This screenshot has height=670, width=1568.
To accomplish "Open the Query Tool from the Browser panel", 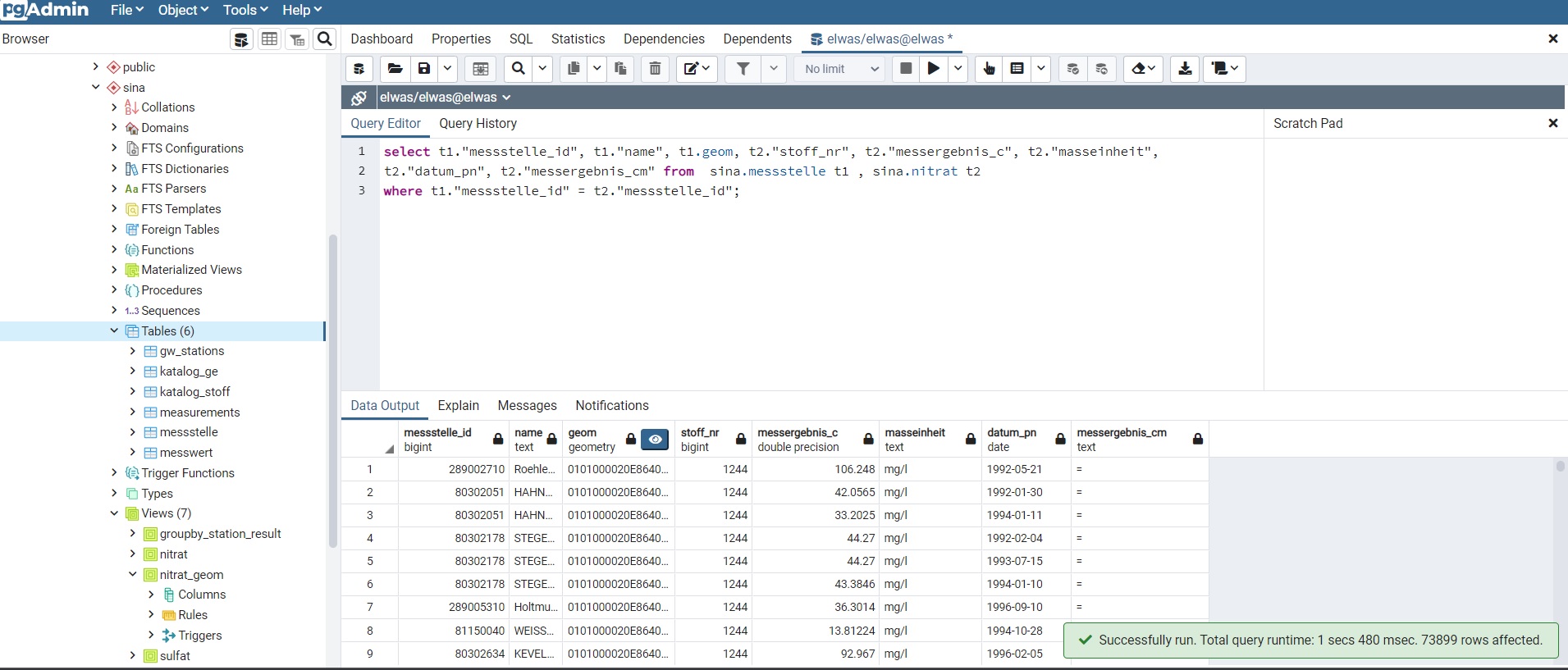I will 241,39.
